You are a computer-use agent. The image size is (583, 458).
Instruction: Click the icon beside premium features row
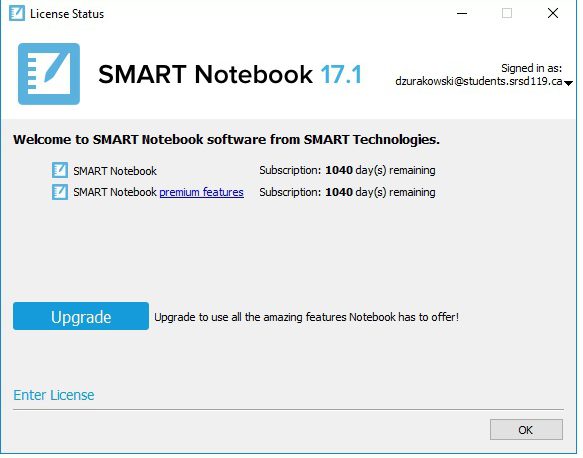(59, 192)
